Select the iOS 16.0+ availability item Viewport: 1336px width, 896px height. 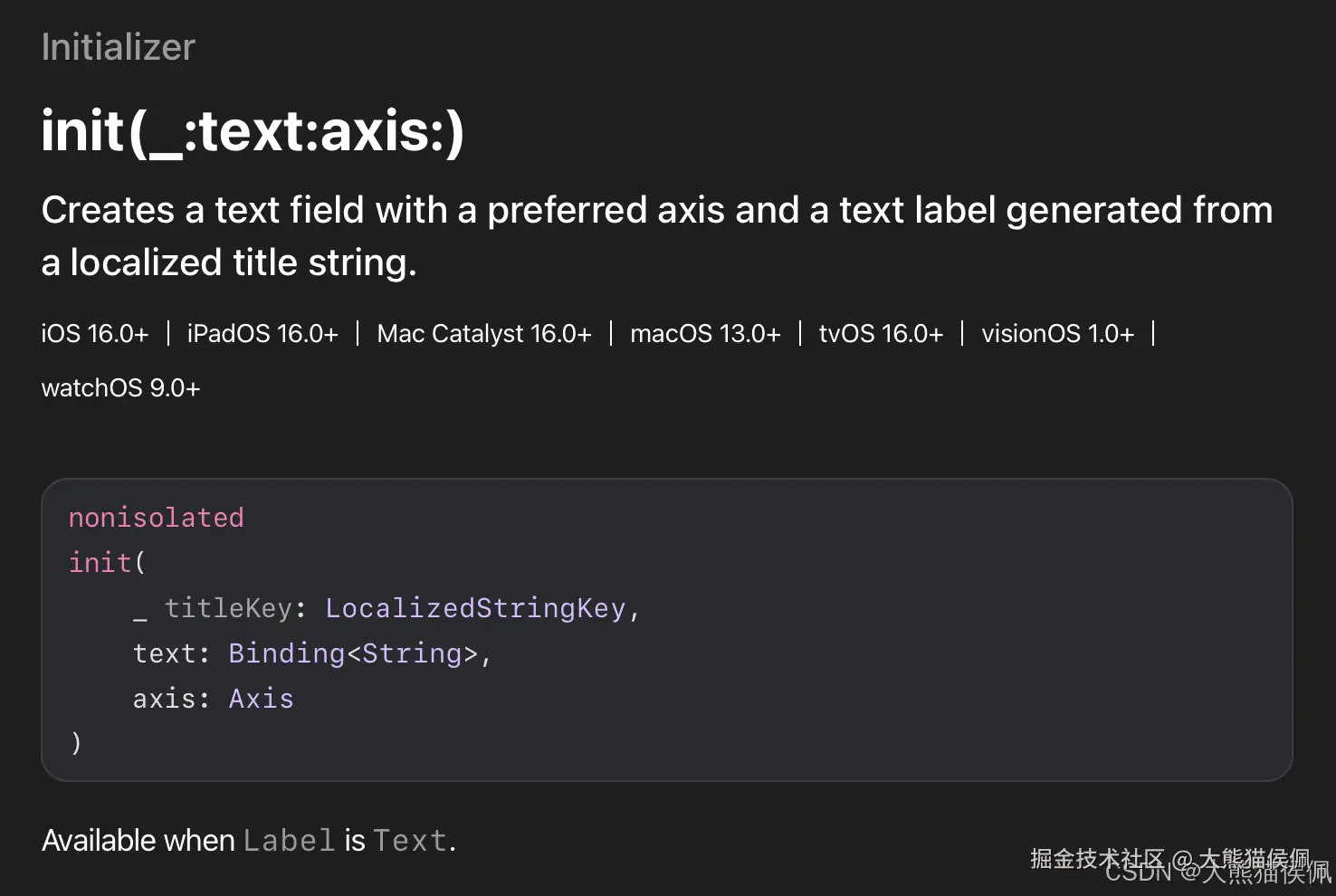tap(95, 334)
